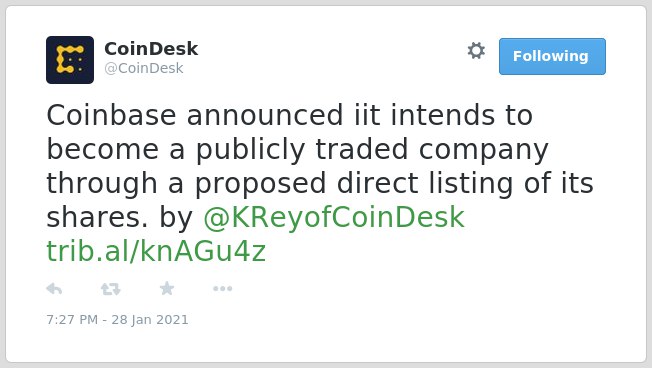
Task: Click the bold CoinDesk display name
Action: (151, 49)
